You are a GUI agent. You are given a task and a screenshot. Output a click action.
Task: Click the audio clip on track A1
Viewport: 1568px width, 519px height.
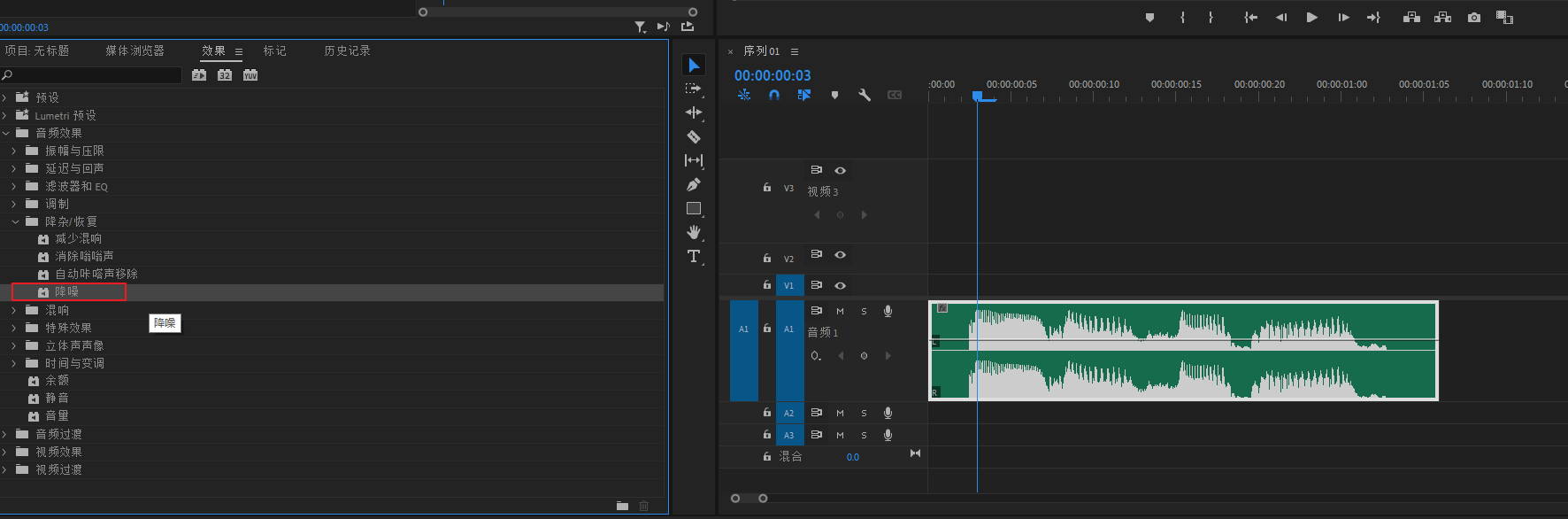click(1182, 351)
